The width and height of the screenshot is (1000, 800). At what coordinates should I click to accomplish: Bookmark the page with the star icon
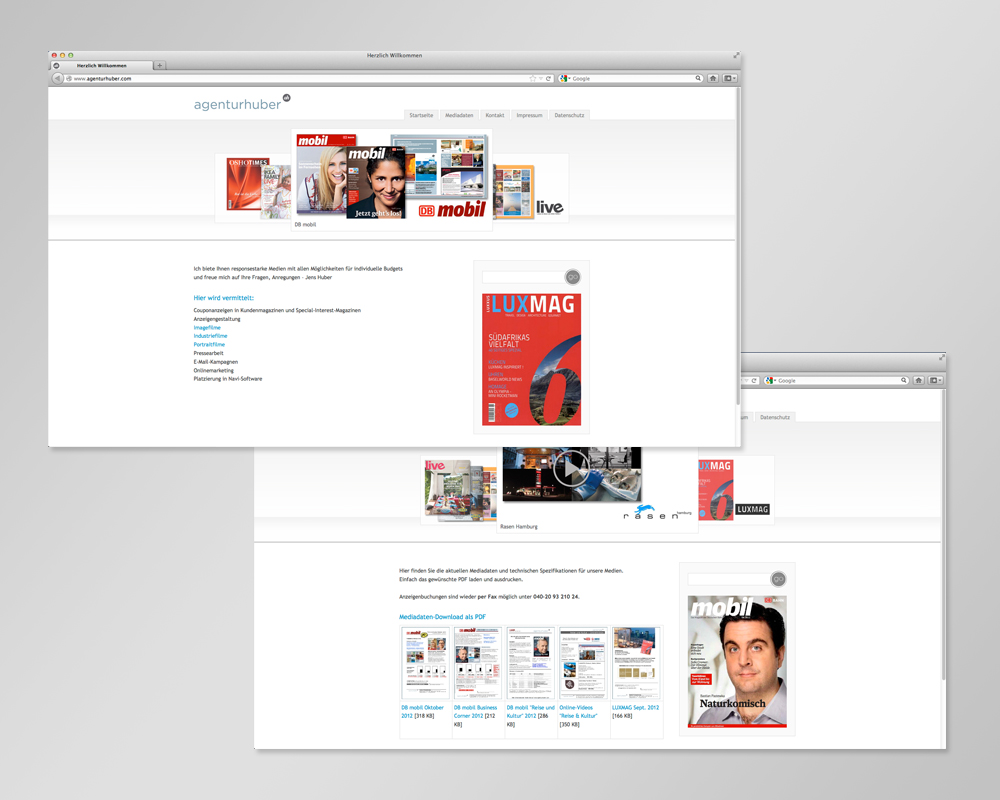point(532,78)
